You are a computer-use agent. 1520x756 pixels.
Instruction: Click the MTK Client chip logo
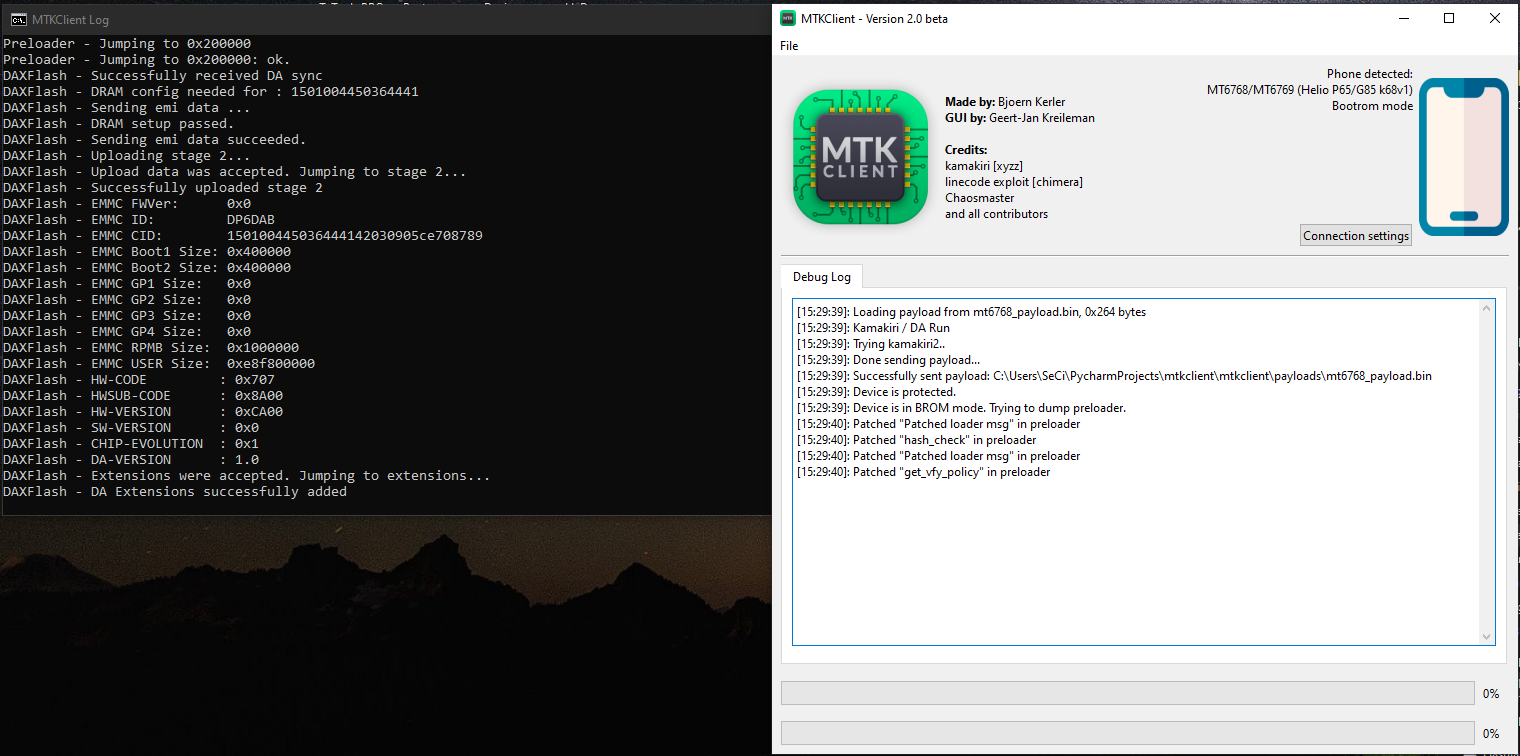click(860, 156)
